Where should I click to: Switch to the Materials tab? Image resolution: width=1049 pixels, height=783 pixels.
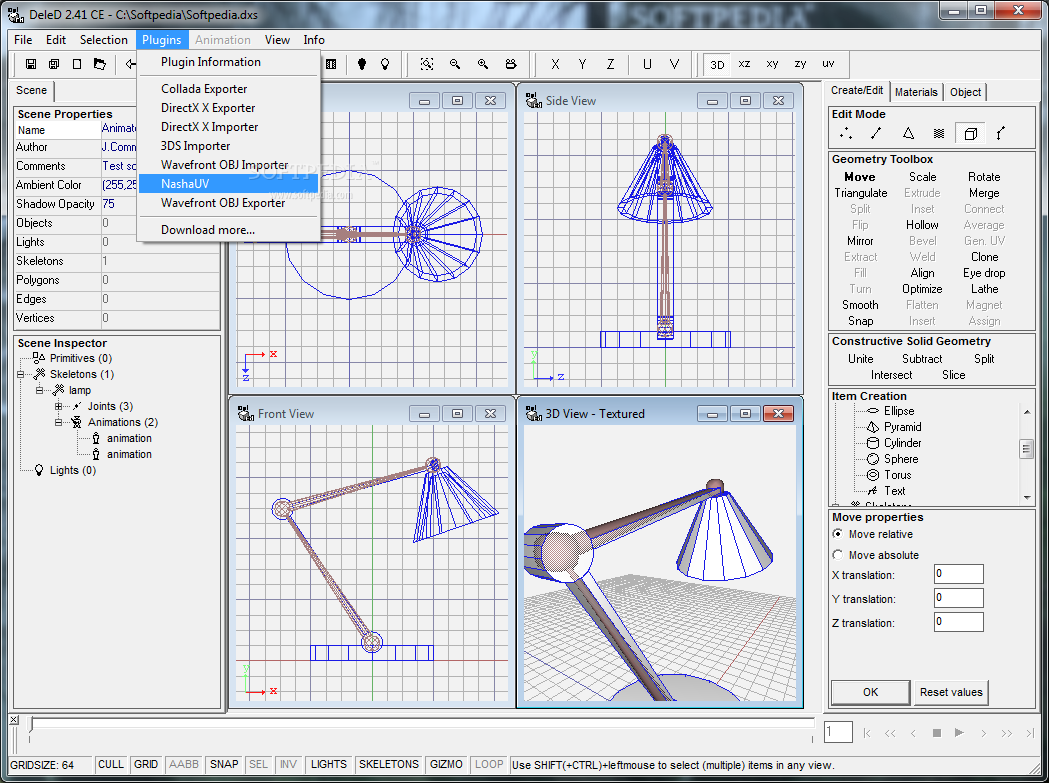pos(916,92)
